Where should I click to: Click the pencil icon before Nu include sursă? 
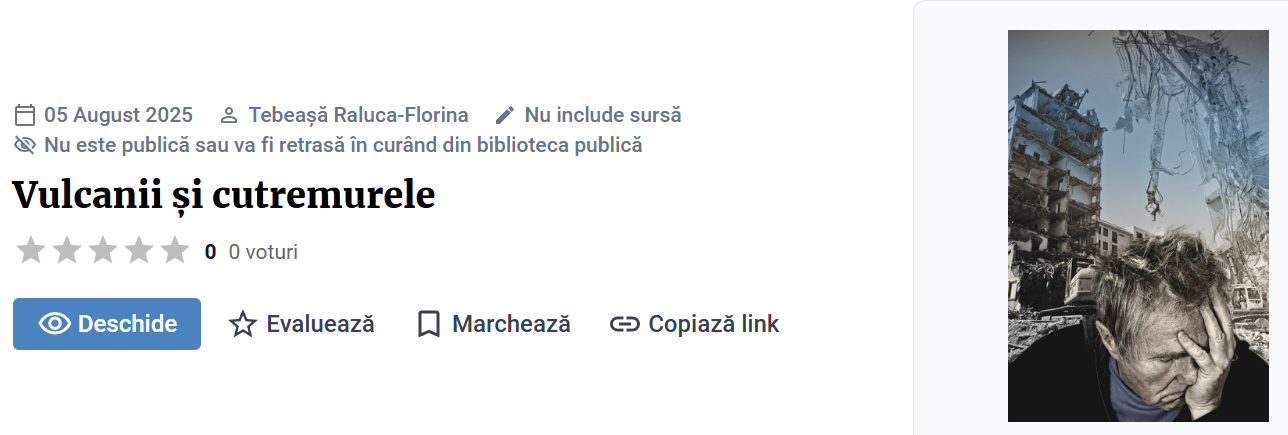(x=506, y=115)
